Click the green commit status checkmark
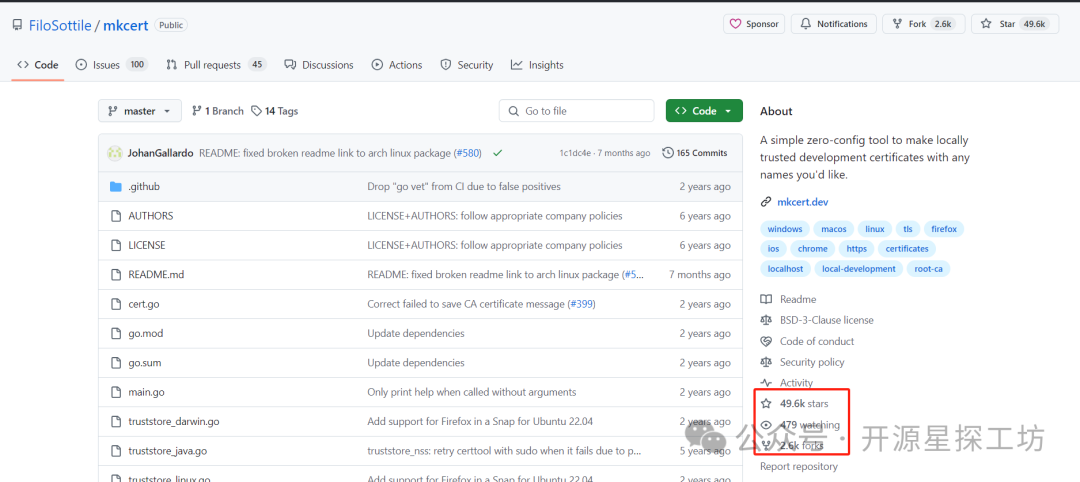 tap(497, 153)
